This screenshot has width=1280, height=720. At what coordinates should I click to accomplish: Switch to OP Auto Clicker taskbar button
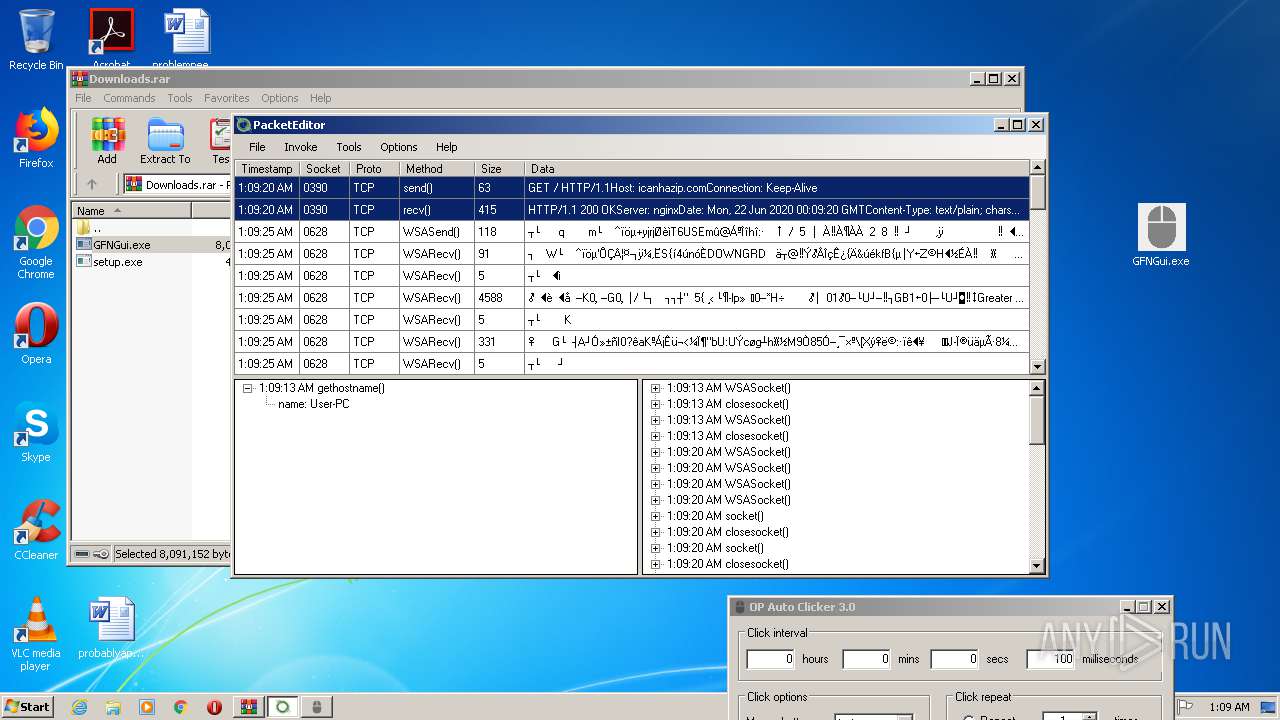point(317,707)
